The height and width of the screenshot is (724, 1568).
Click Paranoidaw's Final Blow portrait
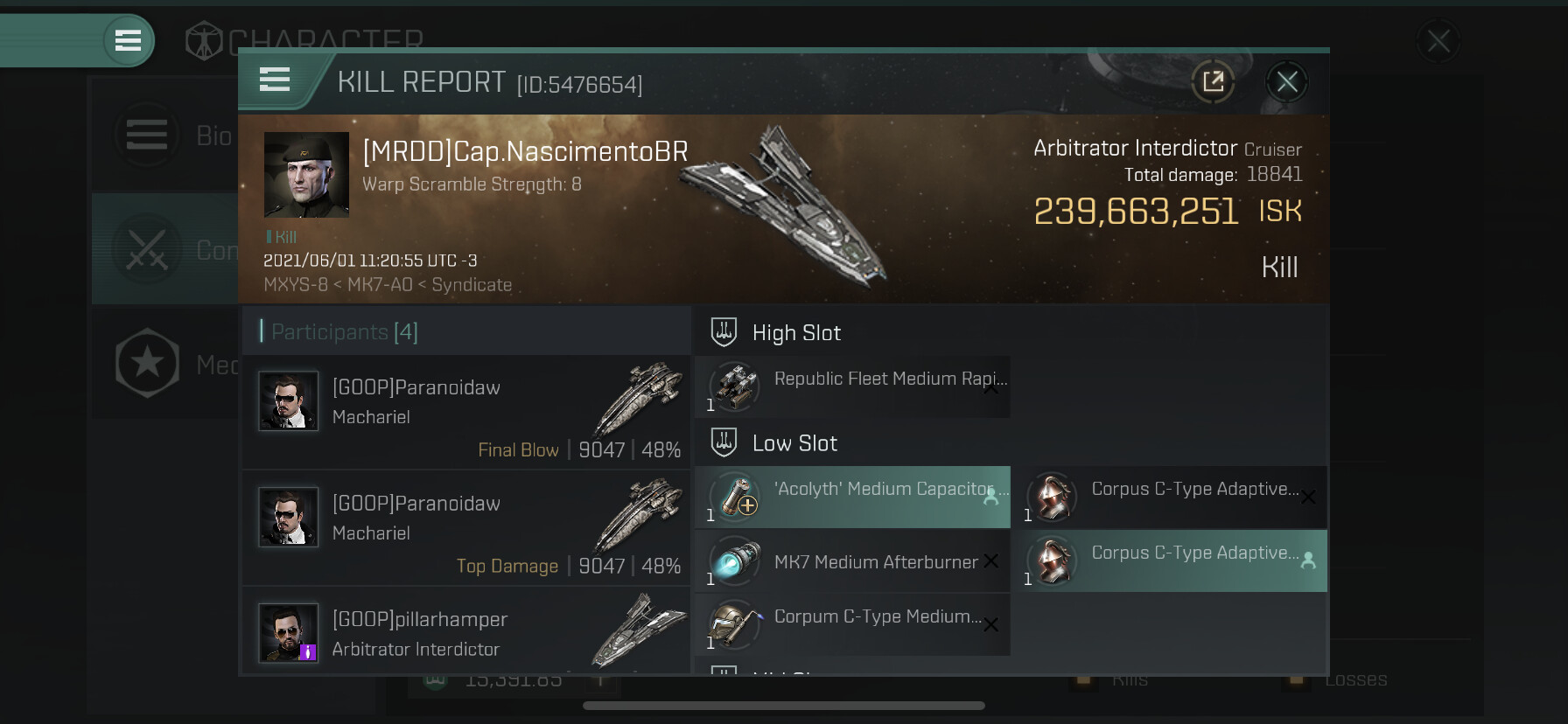288,401
